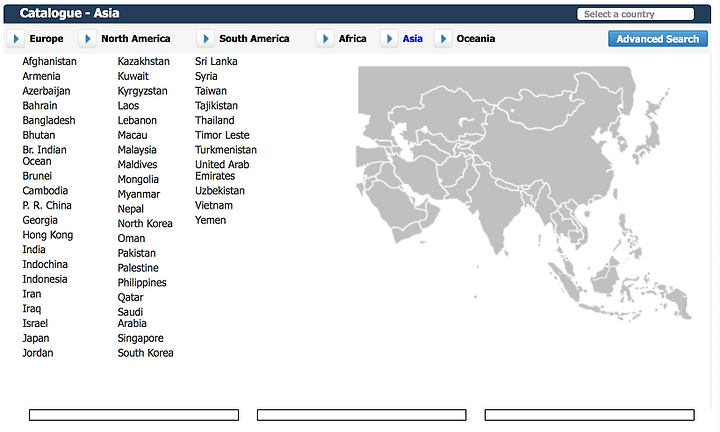Open the Vietnam link

214,205
